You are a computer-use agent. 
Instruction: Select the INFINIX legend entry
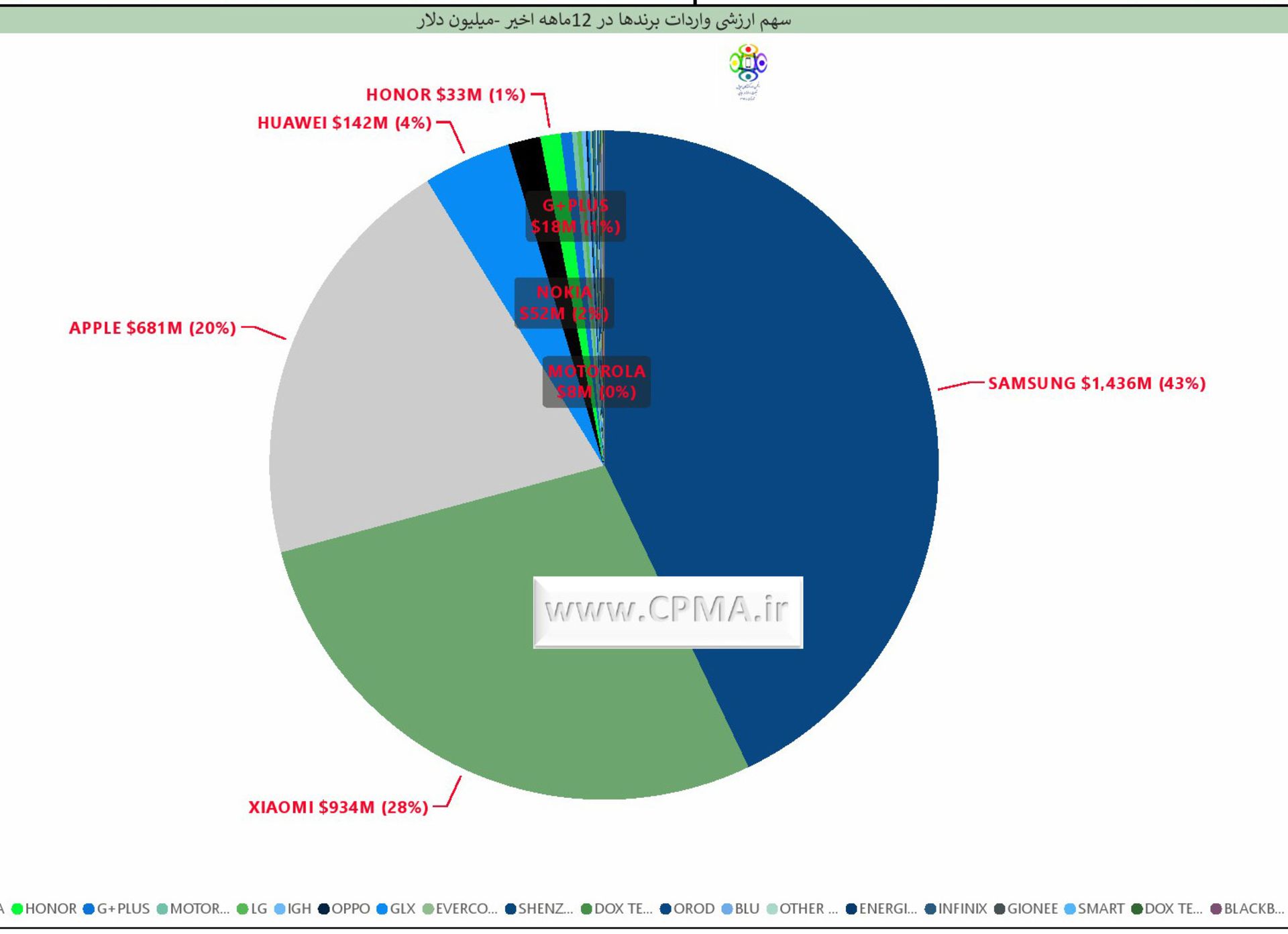click(x=961, y=909)
